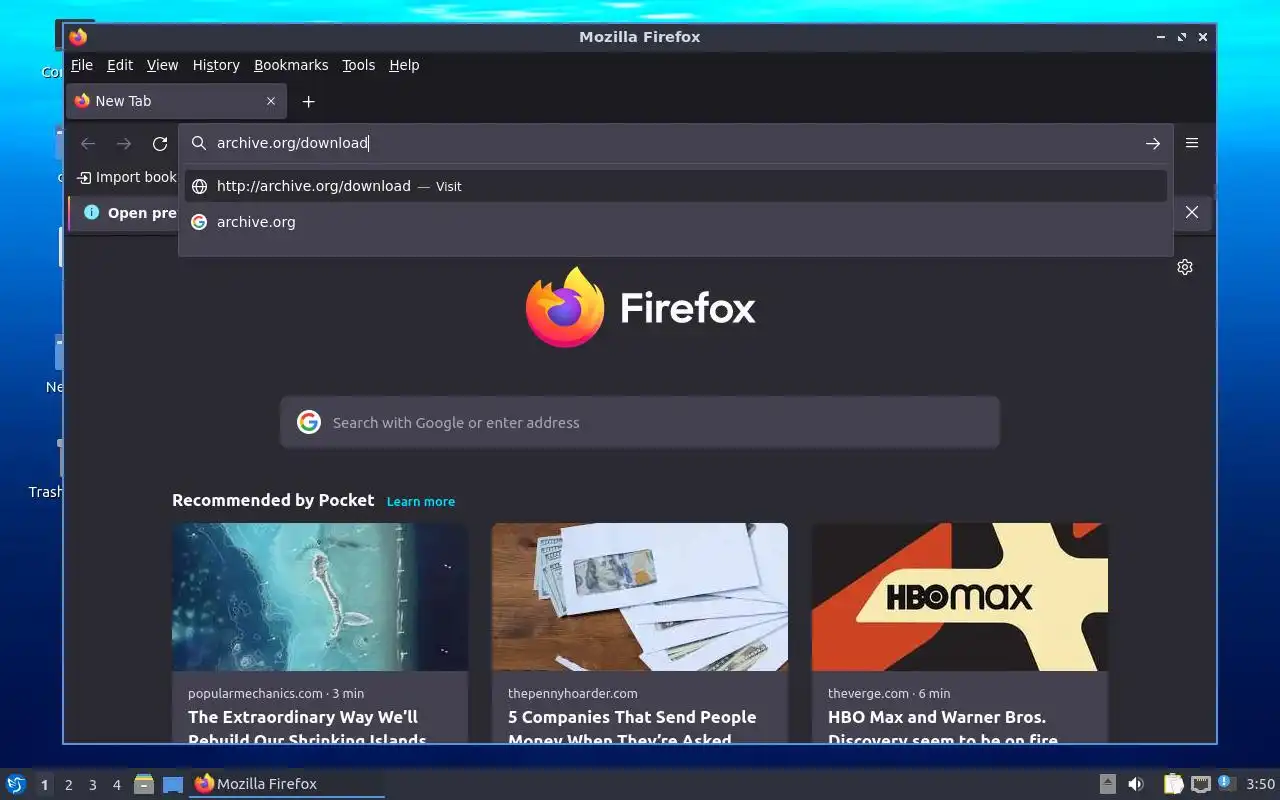This screenshot has height=800, width=1280.
Task: Open the Edit menu
Action: point(120,65)
